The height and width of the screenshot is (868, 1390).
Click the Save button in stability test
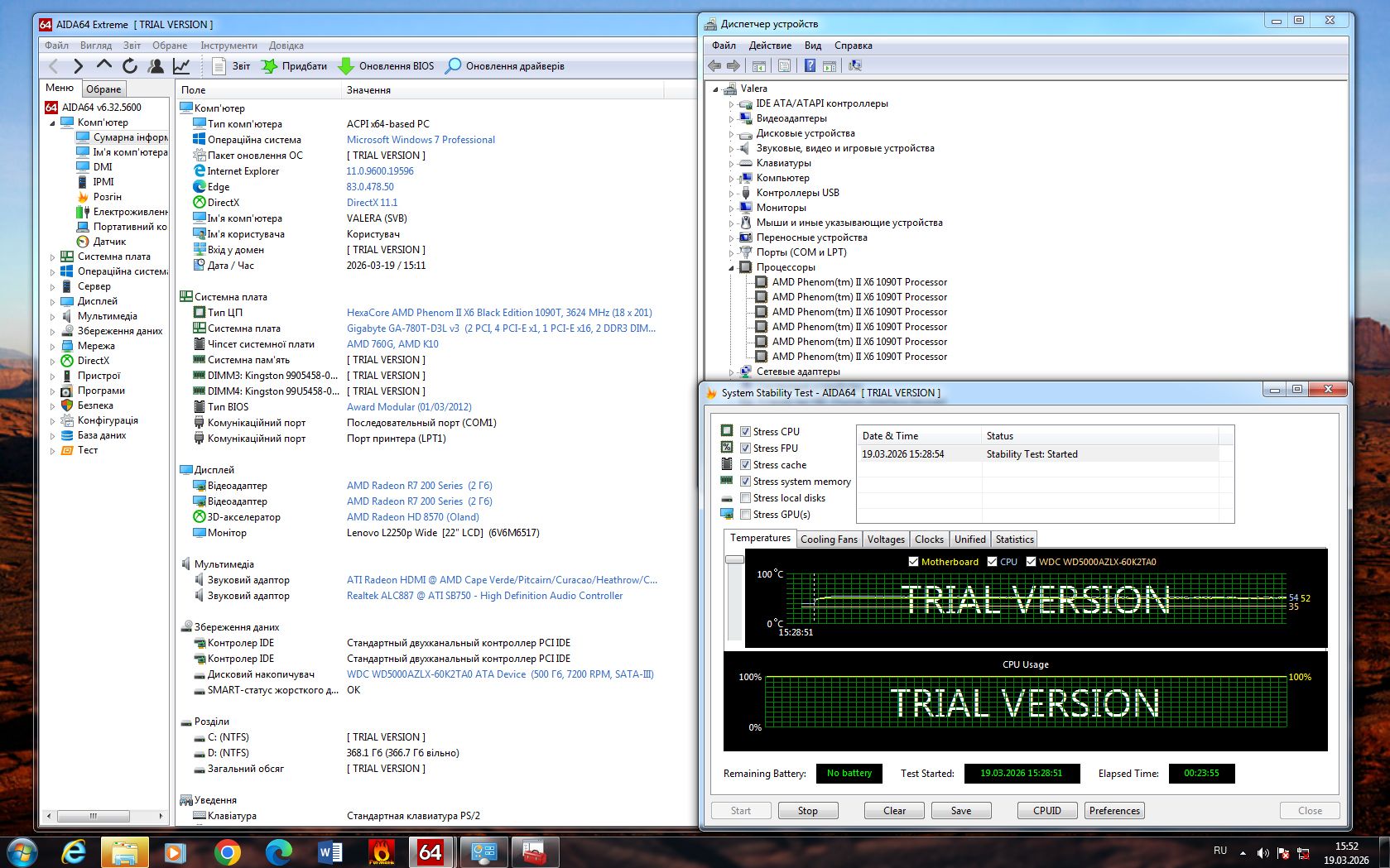coord(961,811)
